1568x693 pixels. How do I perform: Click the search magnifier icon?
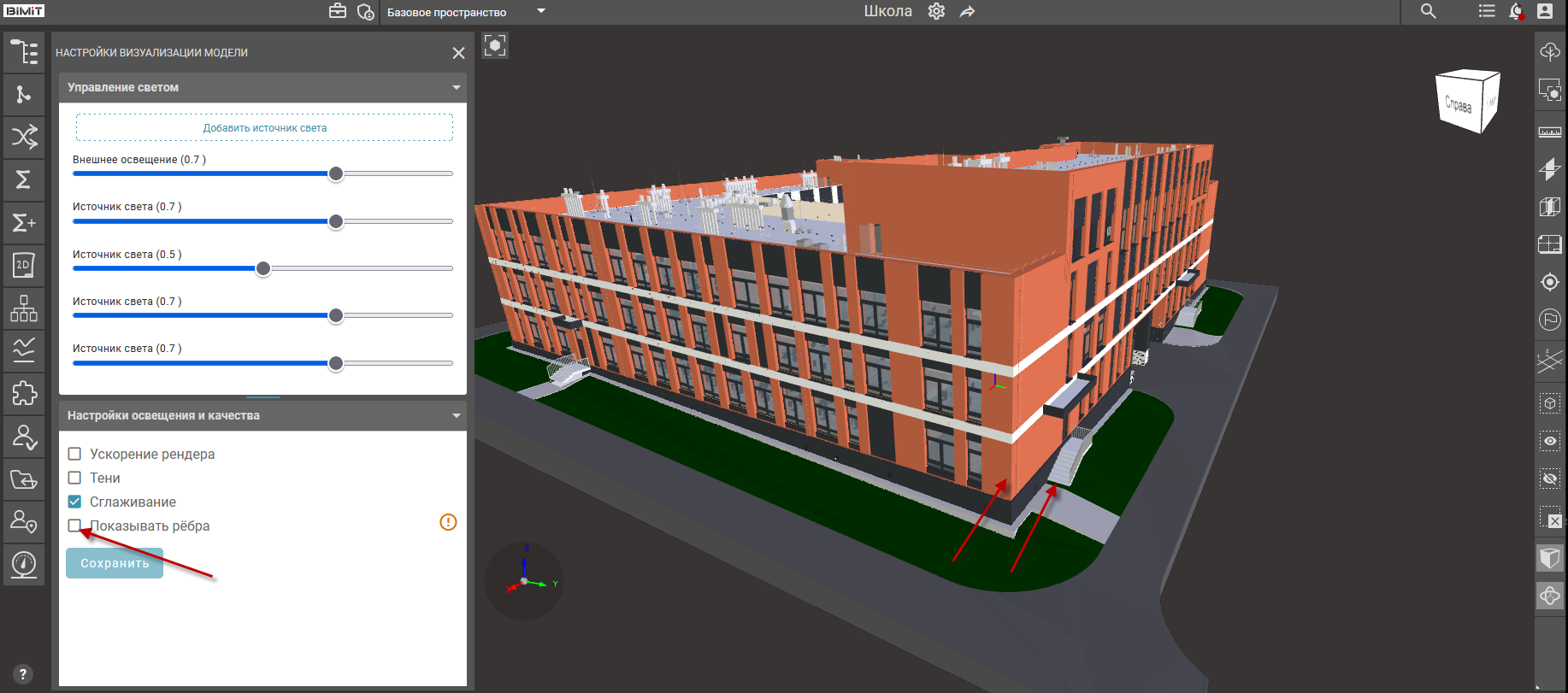tap(1428, 12)
